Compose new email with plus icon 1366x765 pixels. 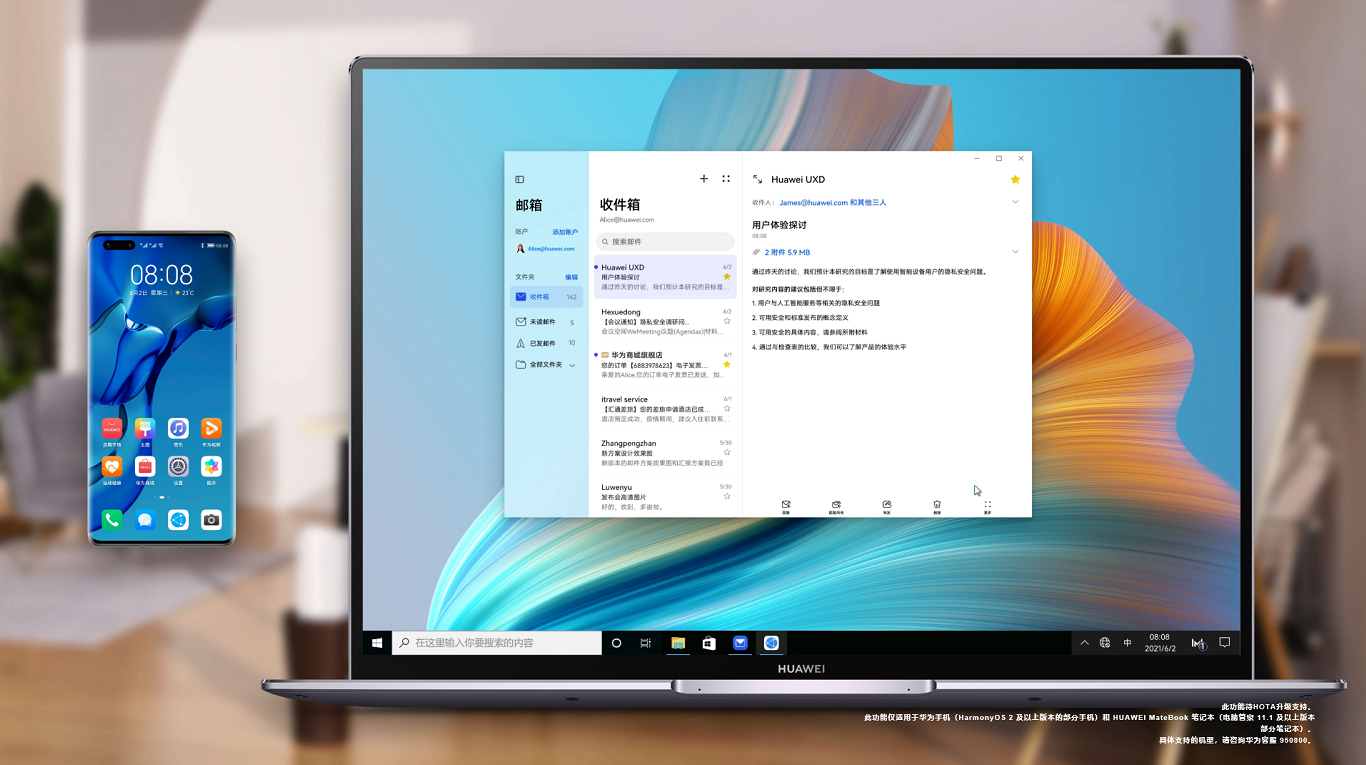click(704, 179)
